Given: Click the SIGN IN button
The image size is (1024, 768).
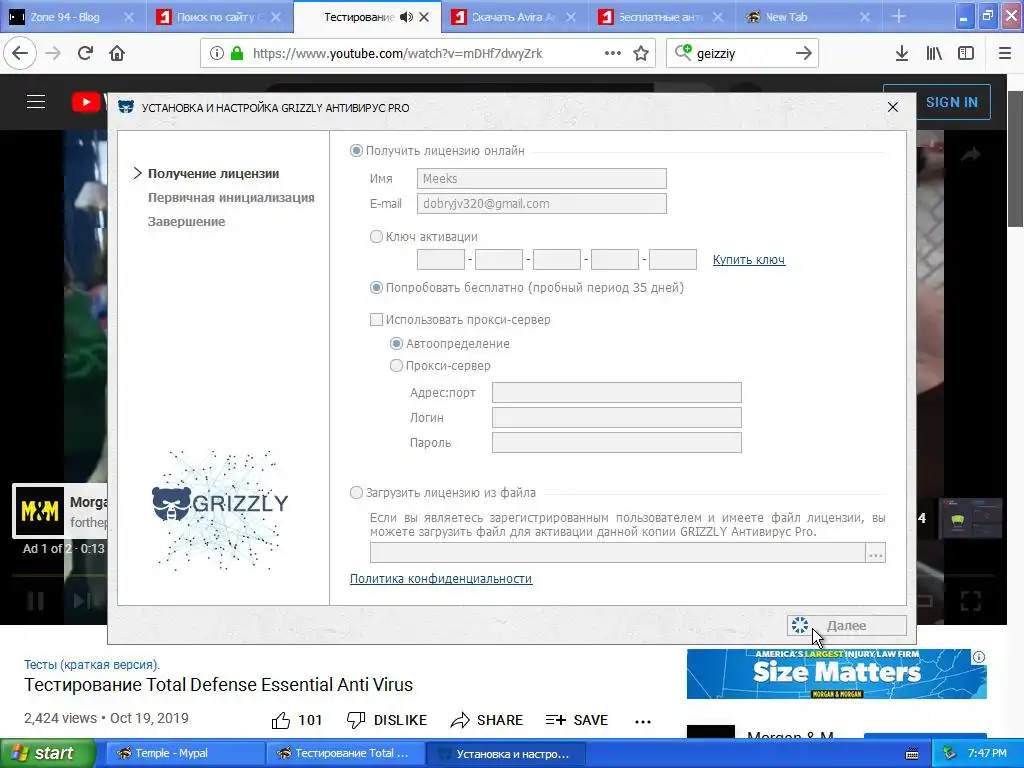Looking at the screenshot, I should tap(952, 103).
